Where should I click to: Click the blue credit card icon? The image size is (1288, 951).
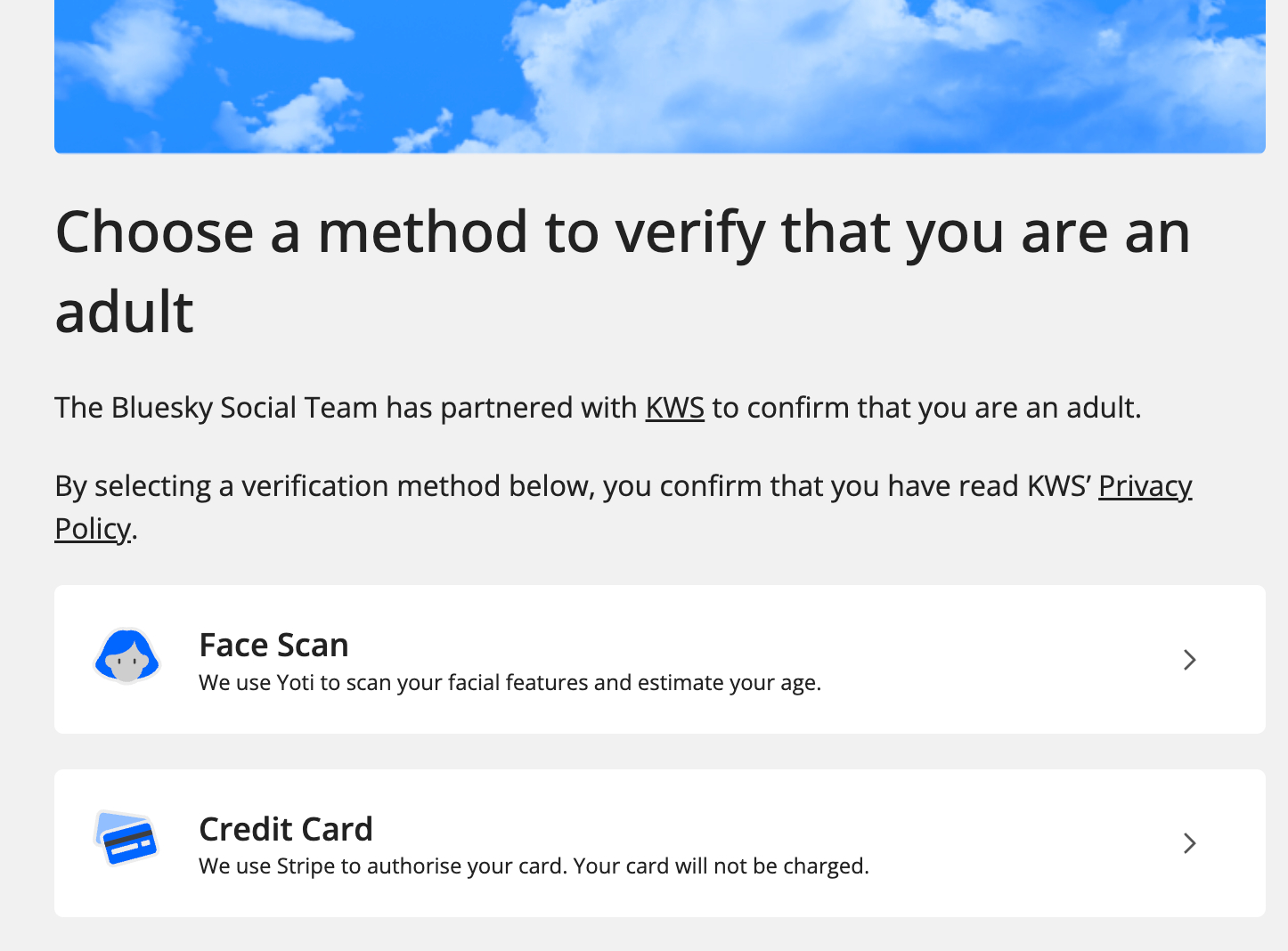[126, 839]
